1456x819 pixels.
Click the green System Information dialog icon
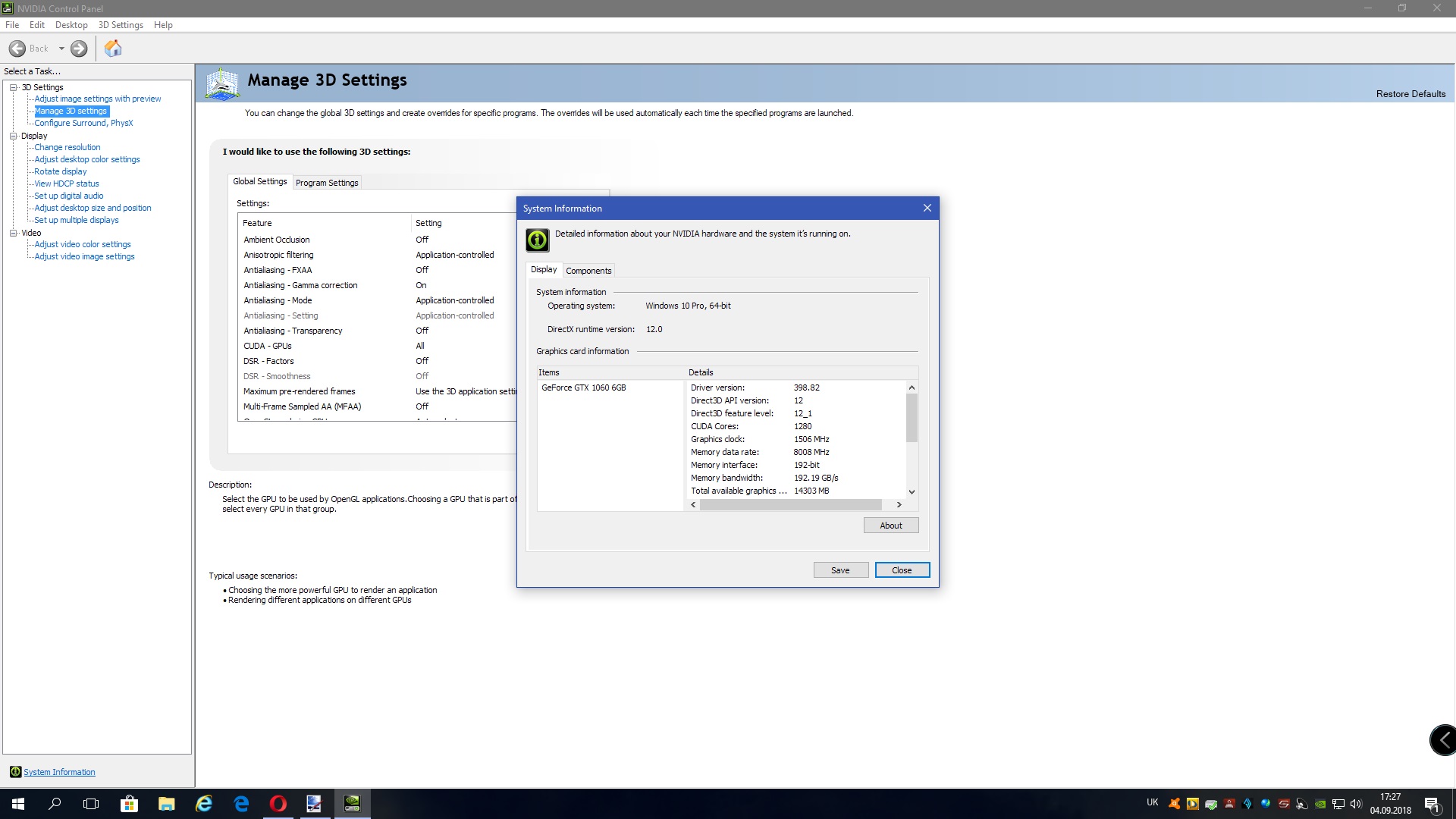[x=537, y=240]
